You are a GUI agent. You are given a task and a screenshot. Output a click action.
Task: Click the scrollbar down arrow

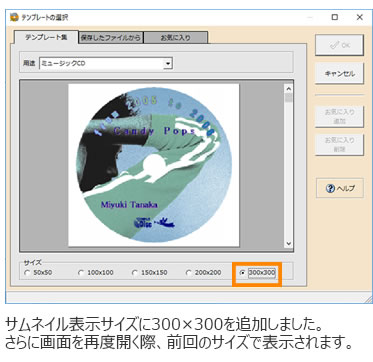(289, 243)
